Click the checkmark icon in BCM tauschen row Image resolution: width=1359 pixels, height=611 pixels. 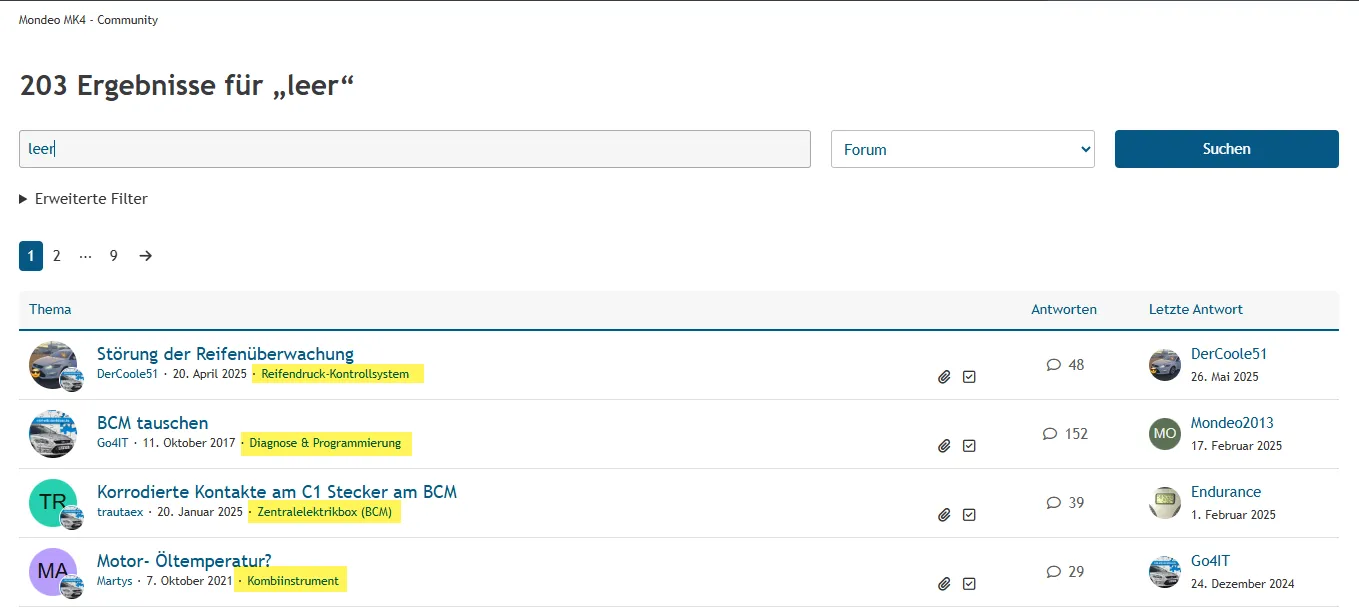[969, 446]
